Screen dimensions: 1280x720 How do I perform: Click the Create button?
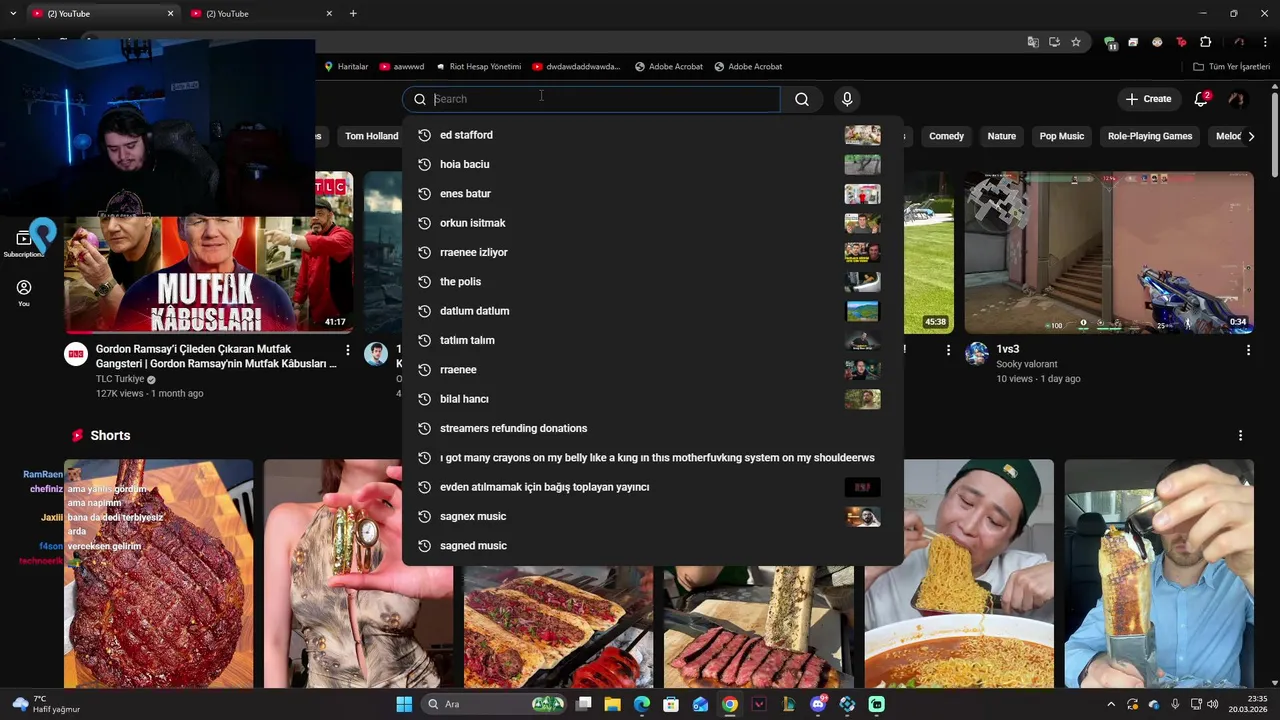point(1148,99)
